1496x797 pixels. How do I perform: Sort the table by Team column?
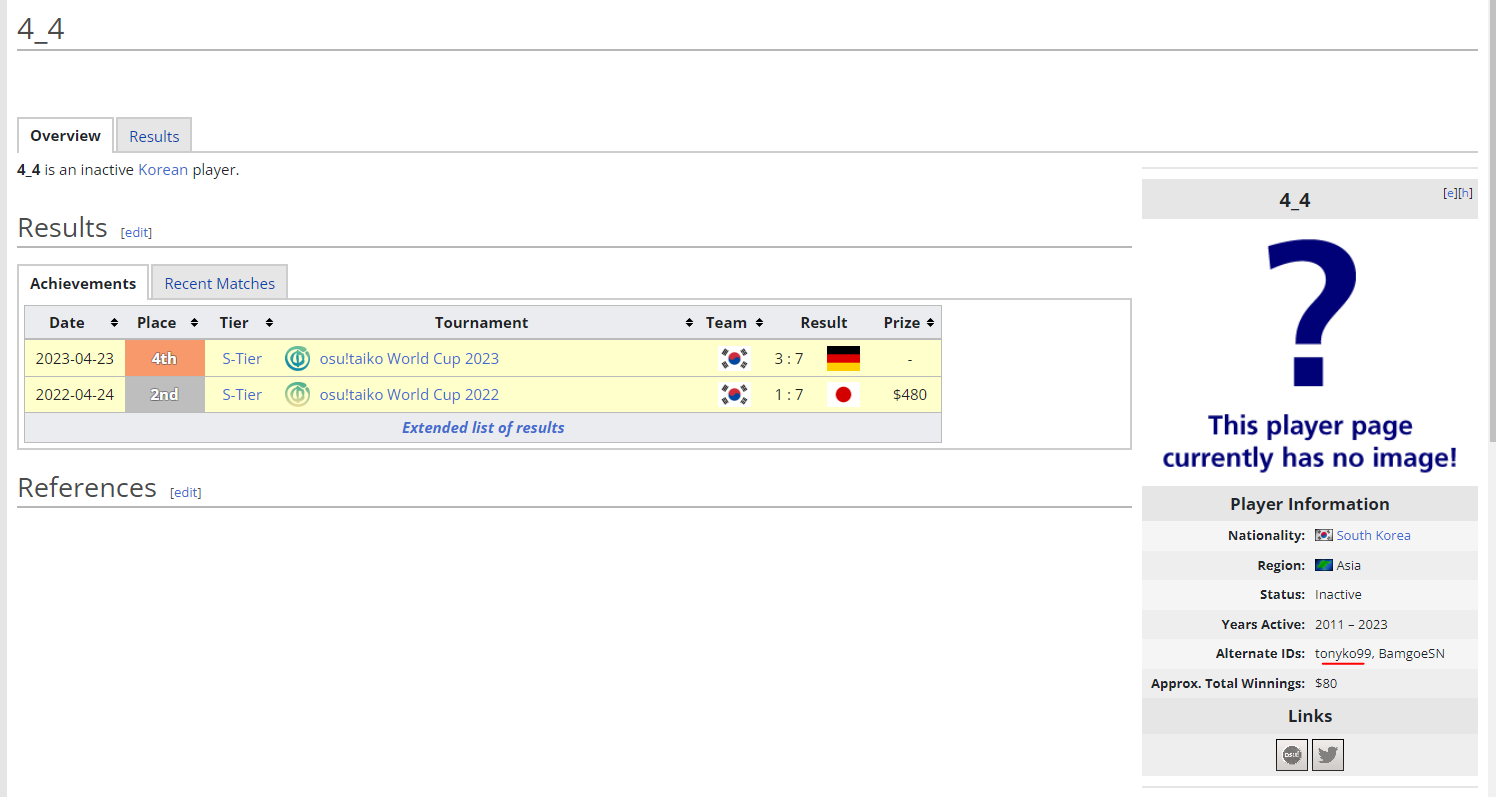tap(759, 323)
